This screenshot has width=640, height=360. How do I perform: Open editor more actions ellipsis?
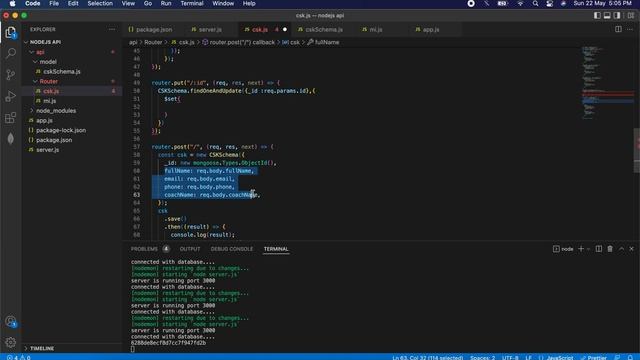[630, 29]
